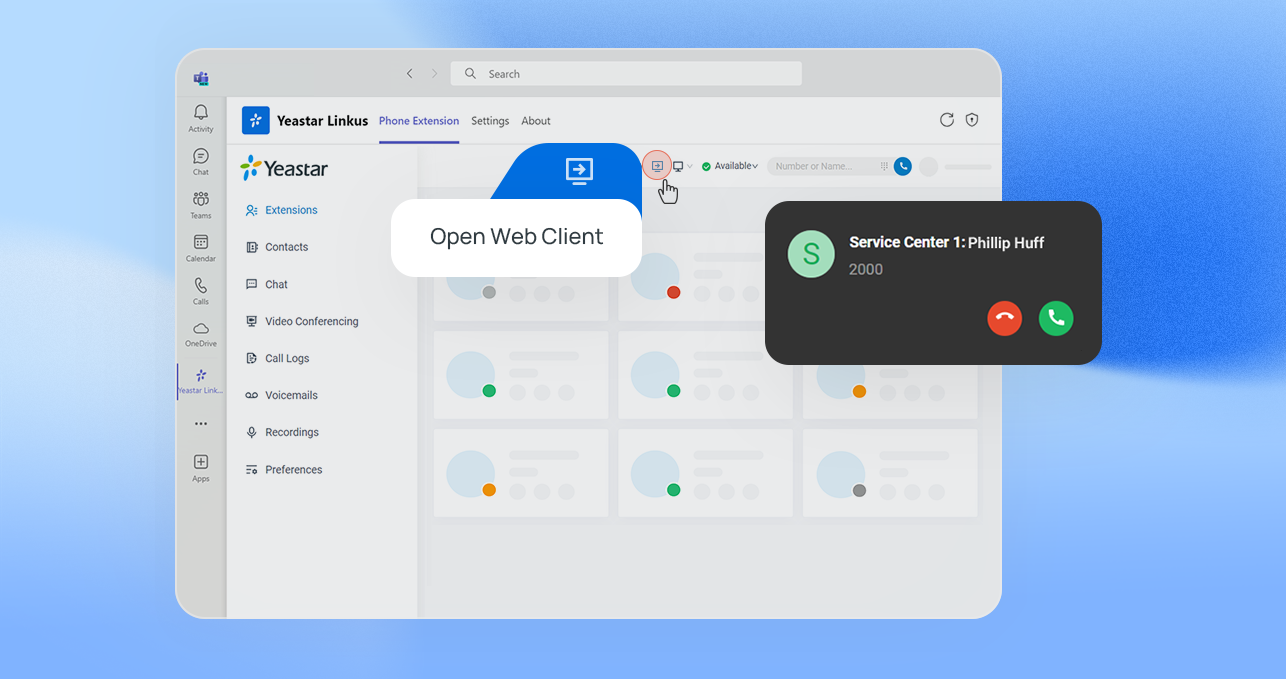The height and width of the screenshot is (679, 1286).
Task: Select the Yeastar Linkus rail app
Action: tap(201, 380)
